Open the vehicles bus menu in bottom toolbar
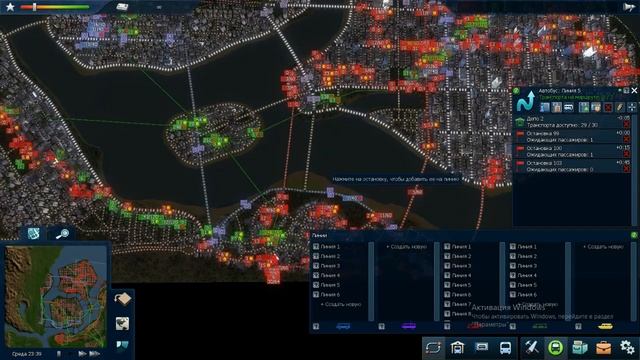Image resolution: width=640 pixels, height=360 pixels. pos(505,347)
